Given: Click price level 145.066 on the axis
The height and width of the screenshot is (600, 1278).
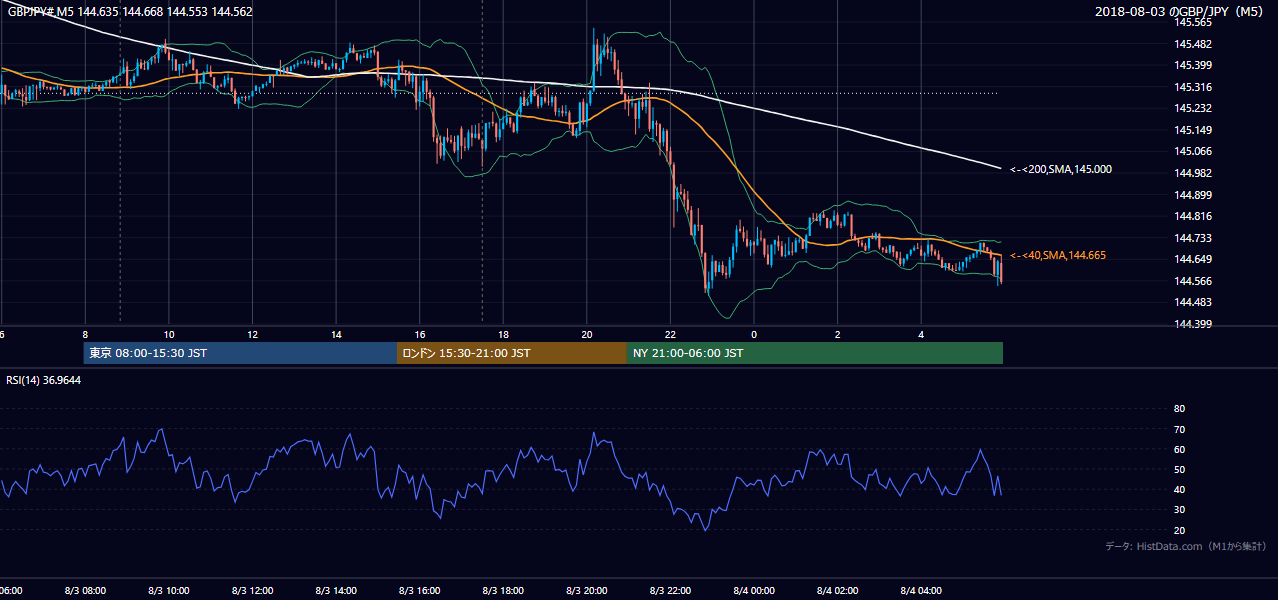Looking at the screenshot, I should tap(1192, 151).
